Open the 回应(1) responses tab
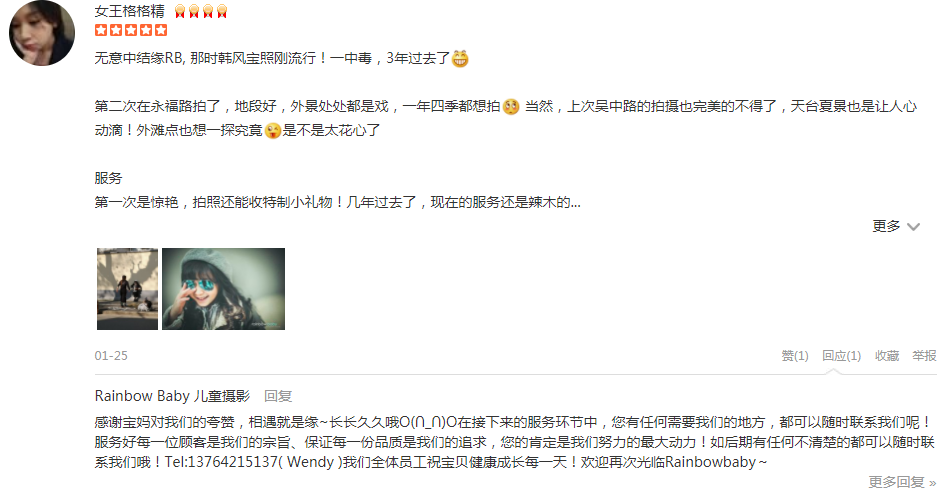Image resolution: width=949 pixels, height=499 pixels. [x=841, y=356]
